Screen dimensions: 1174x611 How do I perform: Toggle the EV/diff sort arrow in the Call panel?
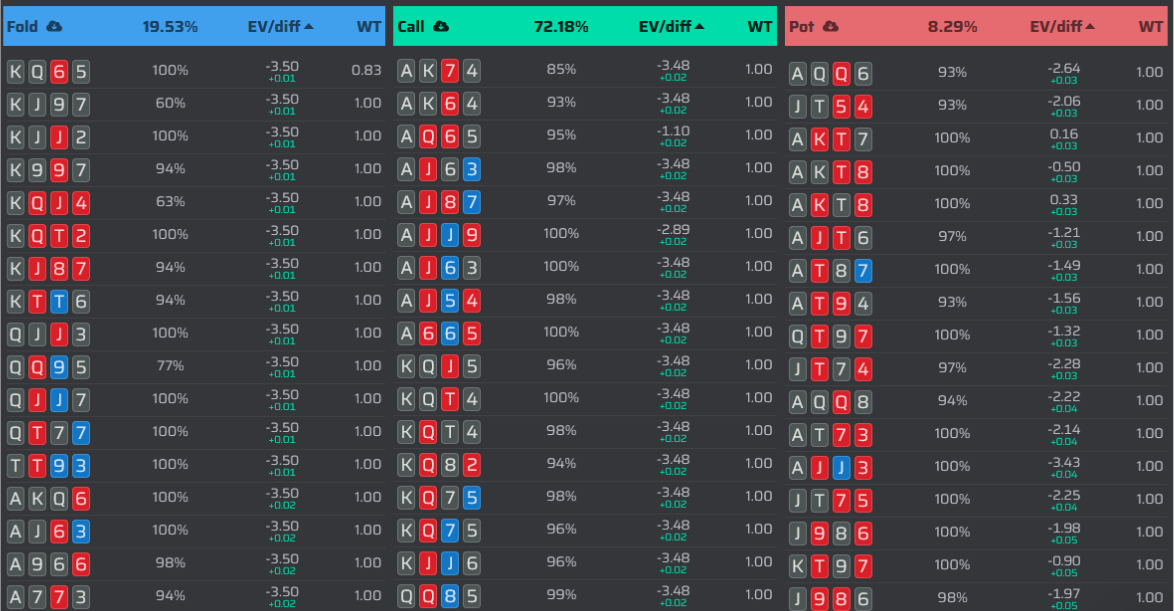click(699, 27)
